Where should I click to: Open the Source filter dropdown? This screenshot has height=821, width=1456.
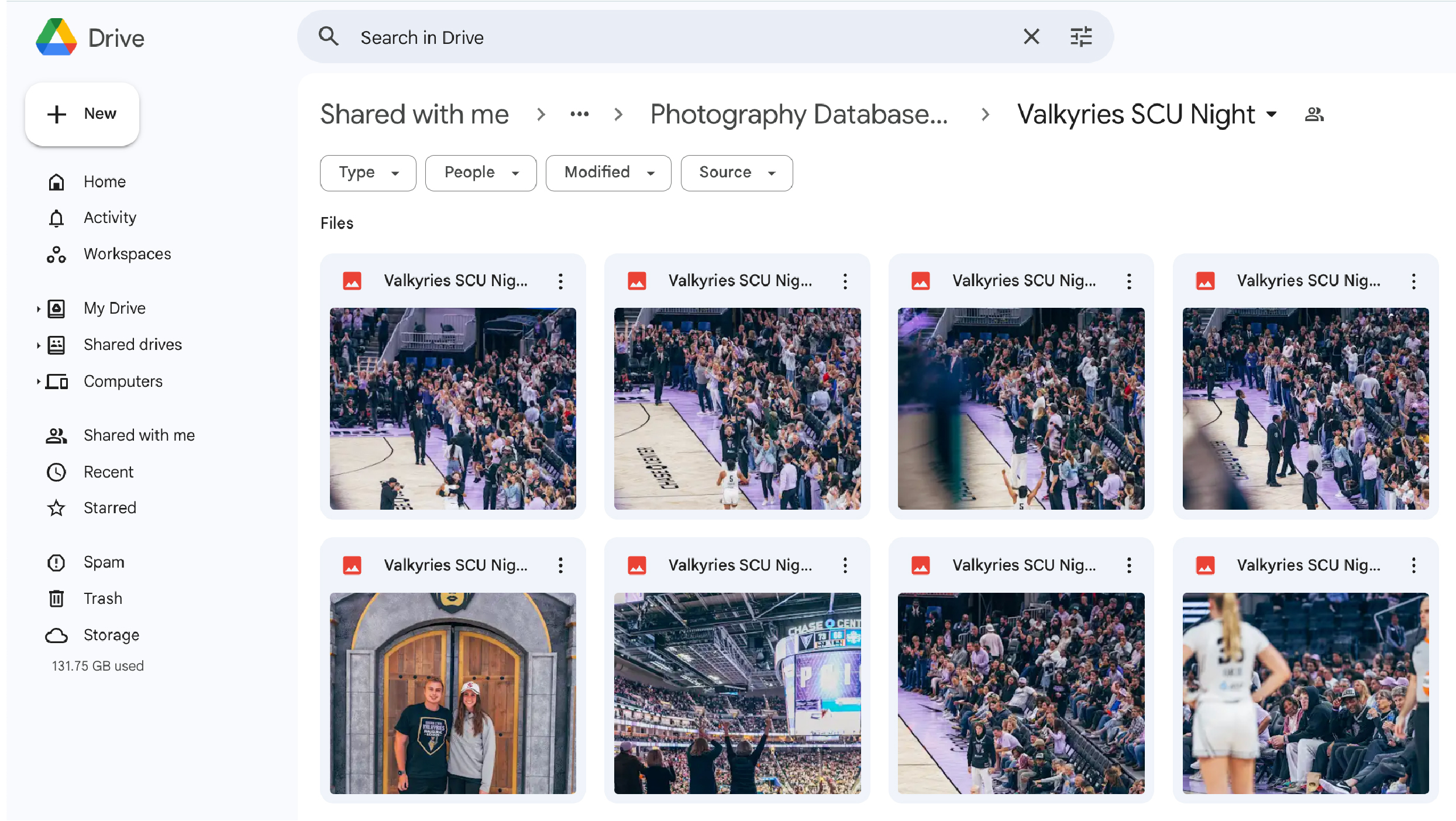[x=736, y=173]
